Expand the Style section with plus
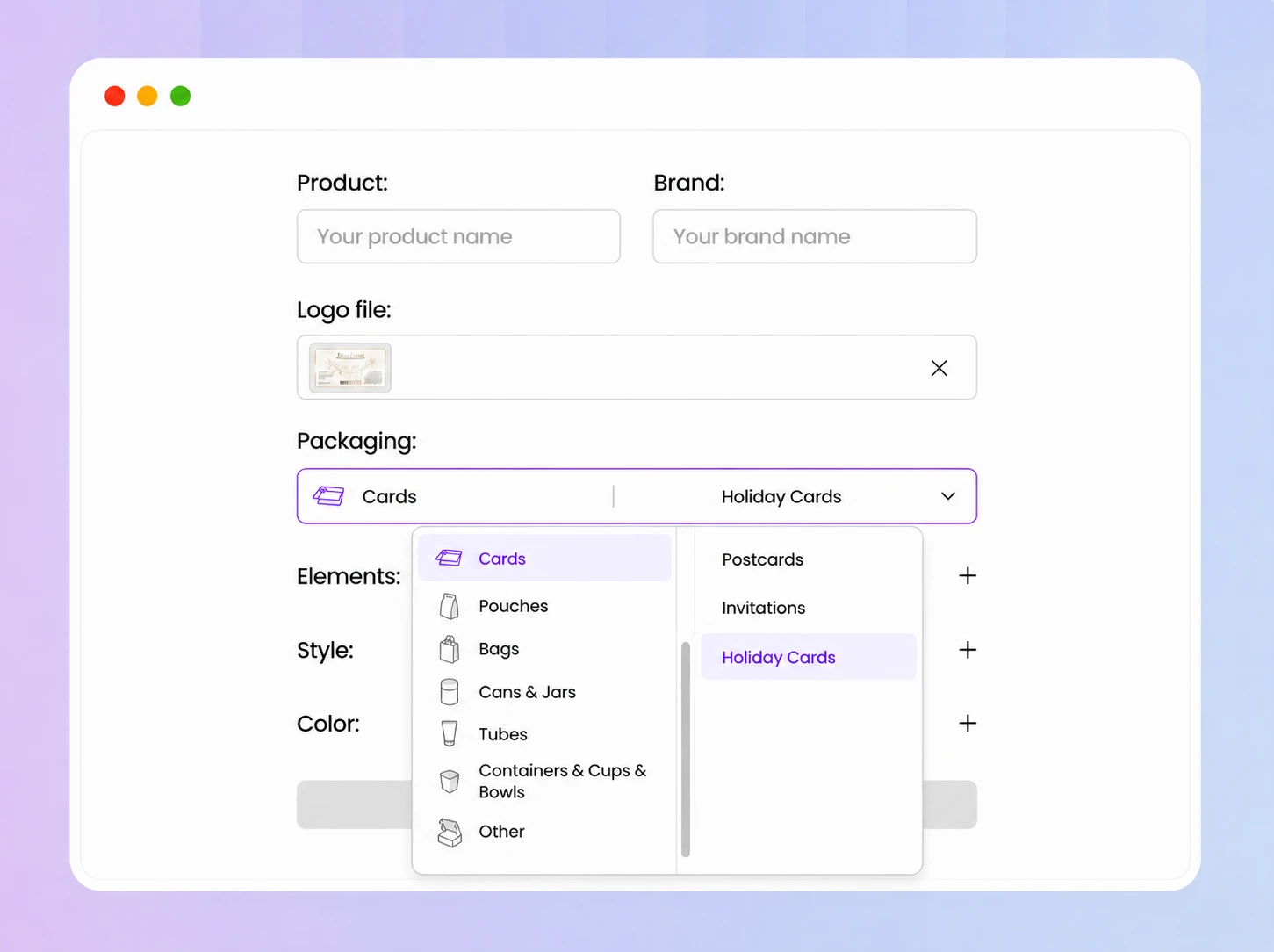The width and height of the screenshot is (1274, 952). (968, 649)
